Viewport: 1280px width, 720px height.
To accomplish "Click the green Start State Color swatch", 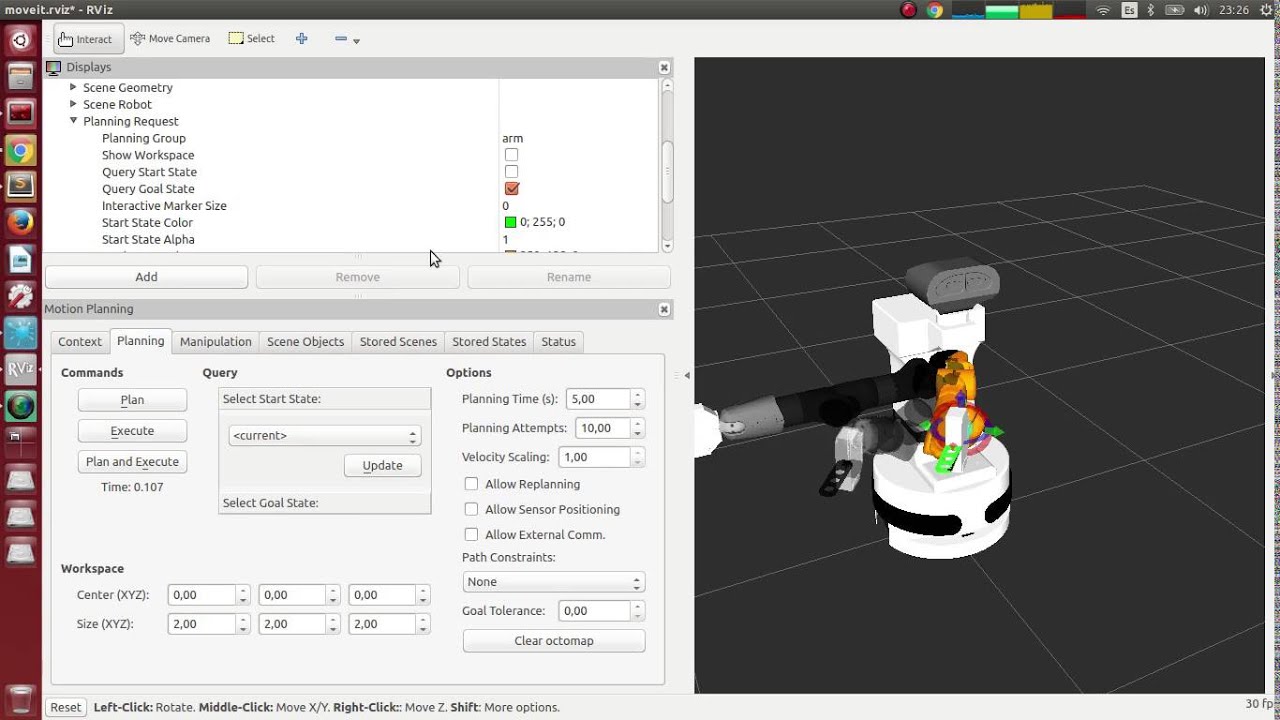I will tap(510, 222).
